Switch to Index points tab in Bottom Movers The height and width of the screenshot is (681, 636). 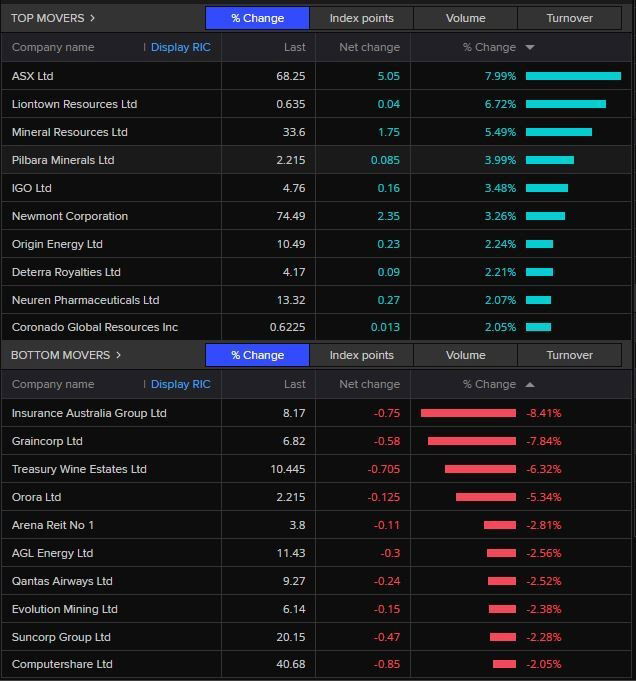[361, 355]
